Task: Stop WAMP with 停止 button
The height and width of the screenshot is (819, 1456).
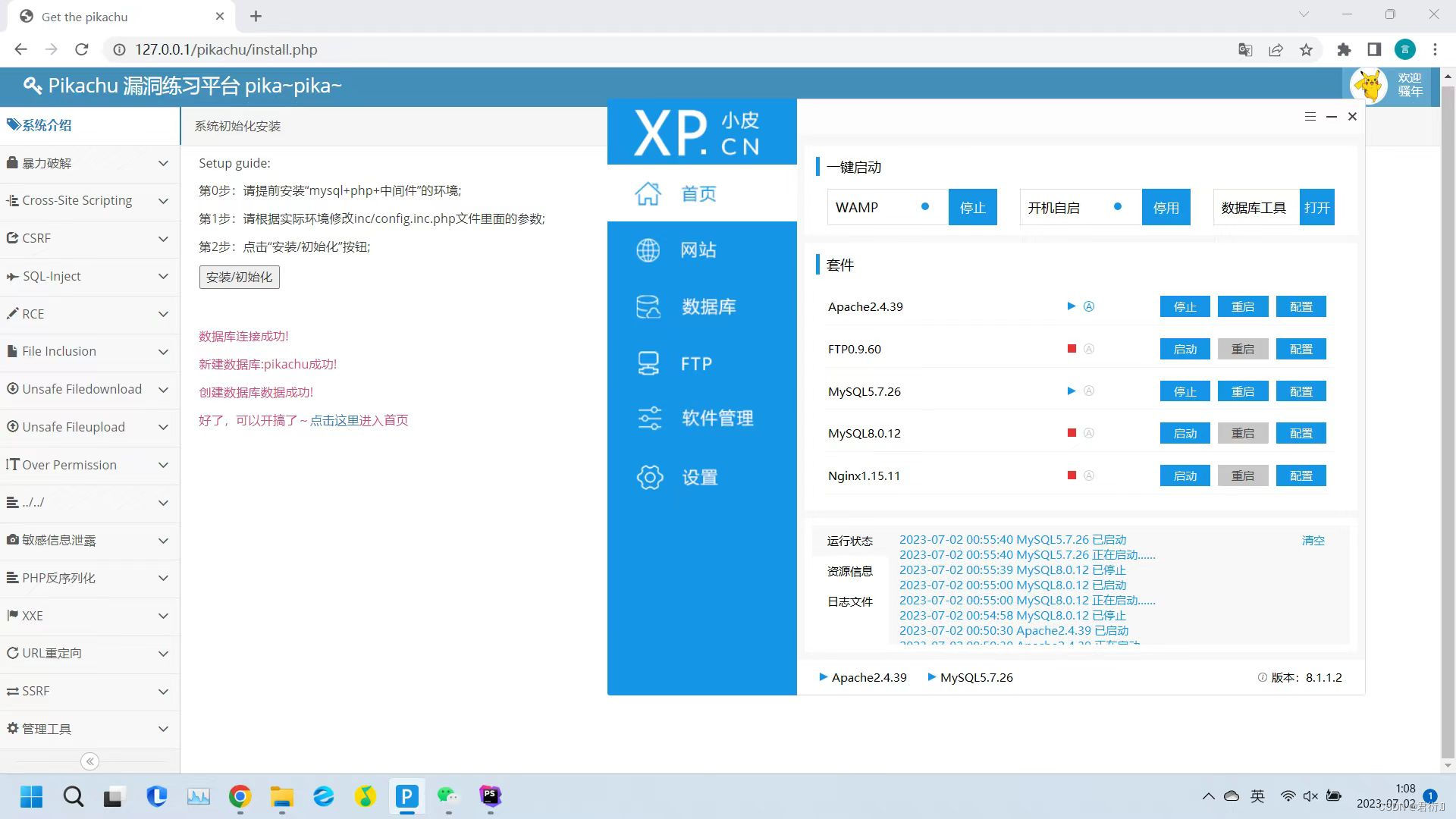Action: [972, 207]
